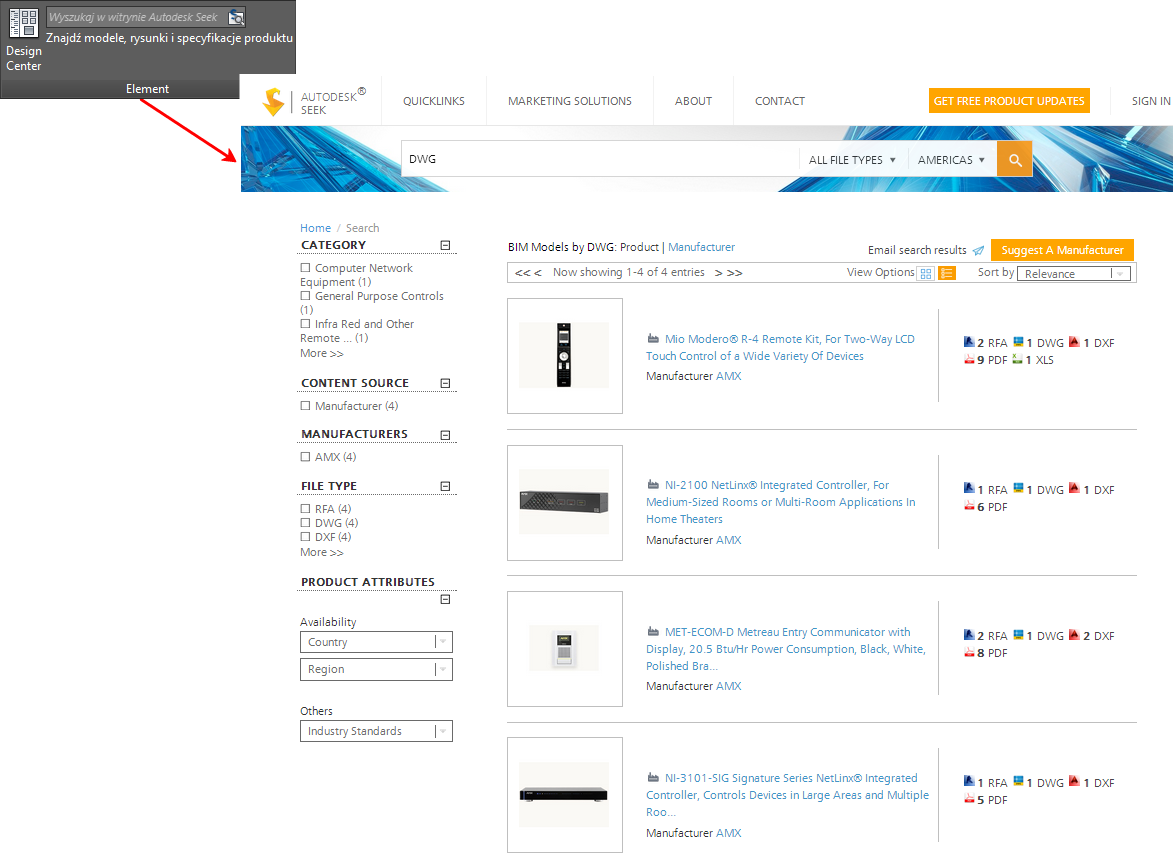
Task: Click the email search results paper plane icon
Action: (978, 251)
